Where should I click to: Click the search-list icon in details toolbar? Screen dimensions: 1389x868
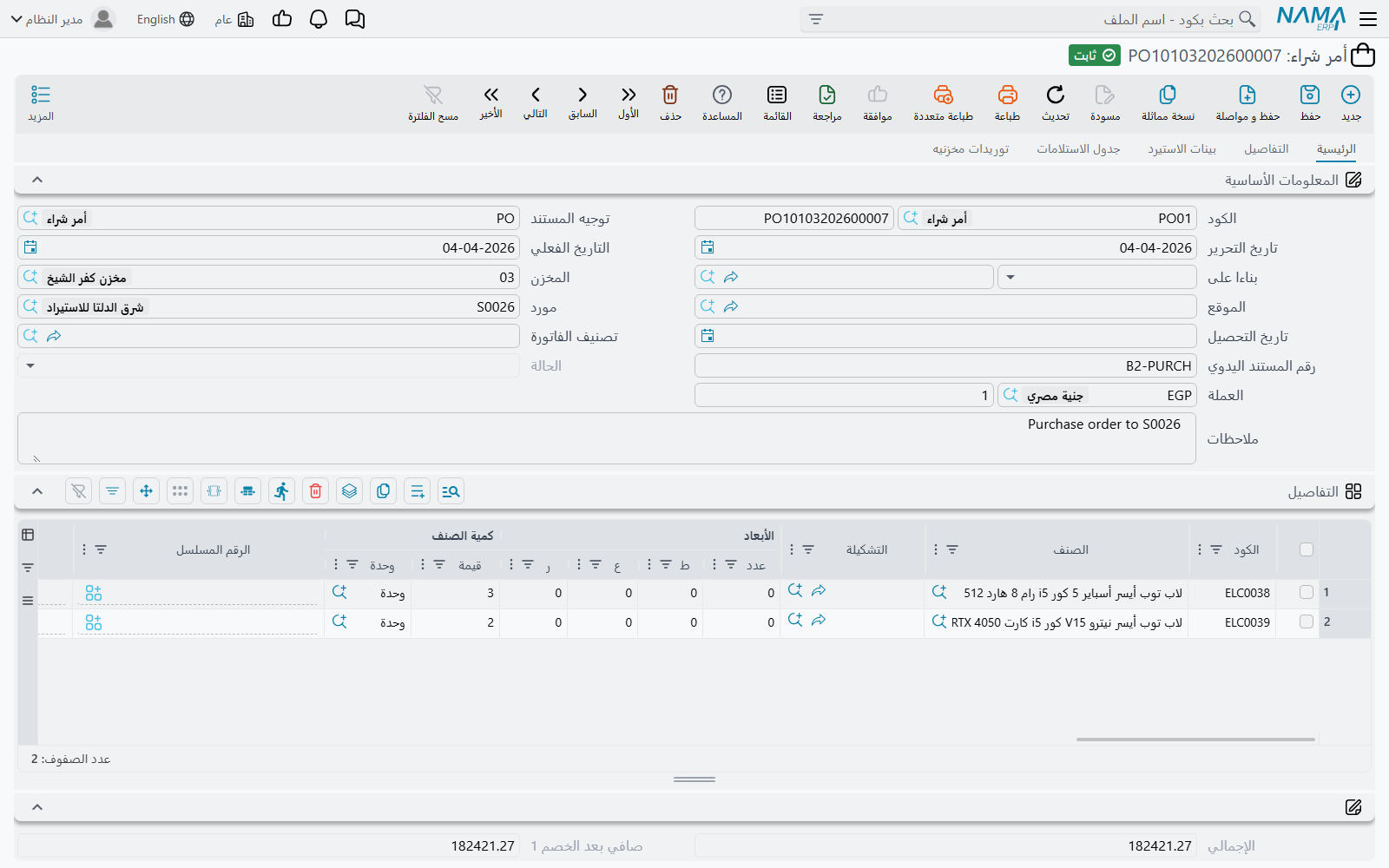pos(451,491)
